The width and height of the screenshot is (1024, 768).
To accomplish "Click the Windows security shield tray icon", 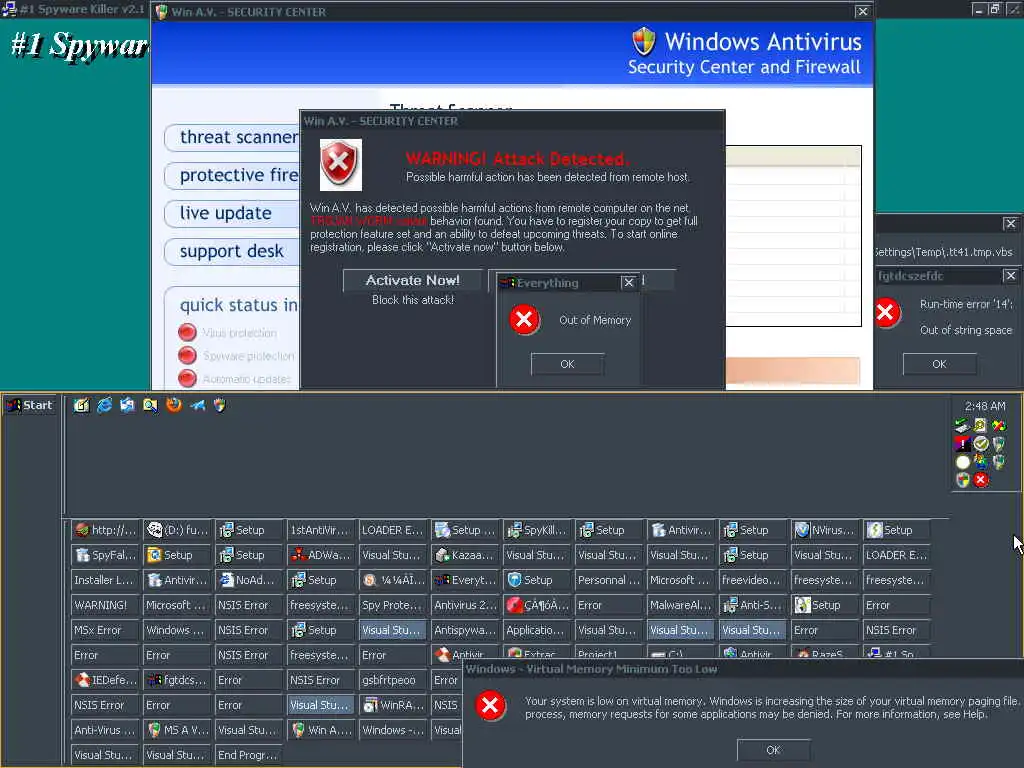I will tap(962, 481).
